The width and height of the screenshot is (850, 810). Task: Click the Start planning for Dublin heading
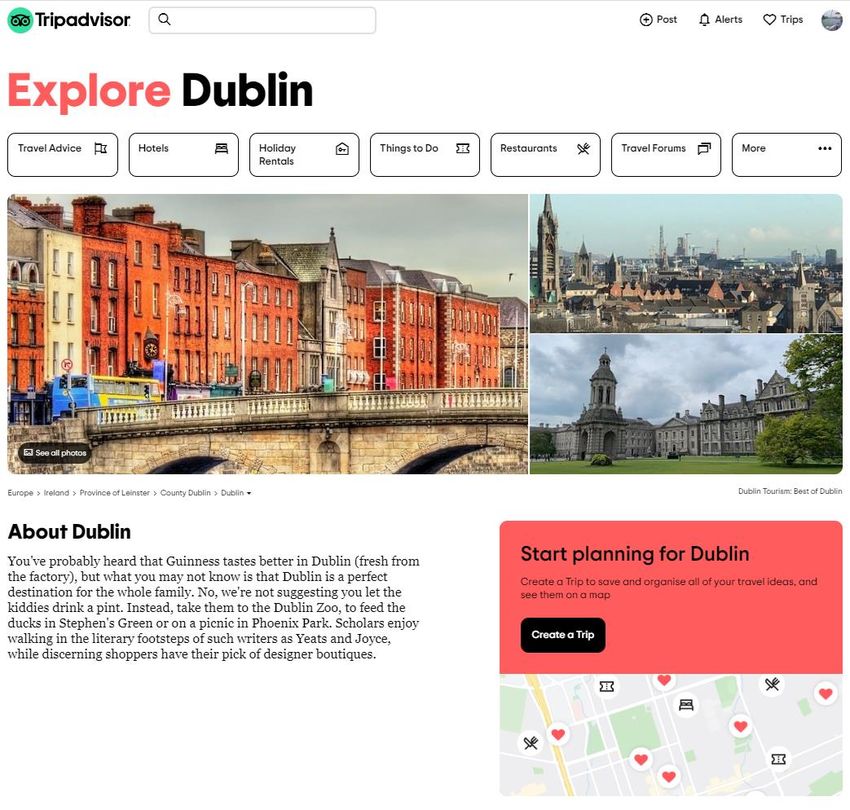click(x=635, y=554)
